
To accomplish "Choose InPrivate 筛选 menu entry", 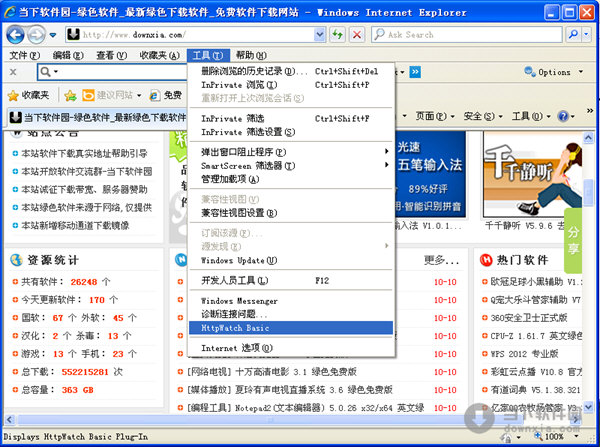I will tap(291, 119).
